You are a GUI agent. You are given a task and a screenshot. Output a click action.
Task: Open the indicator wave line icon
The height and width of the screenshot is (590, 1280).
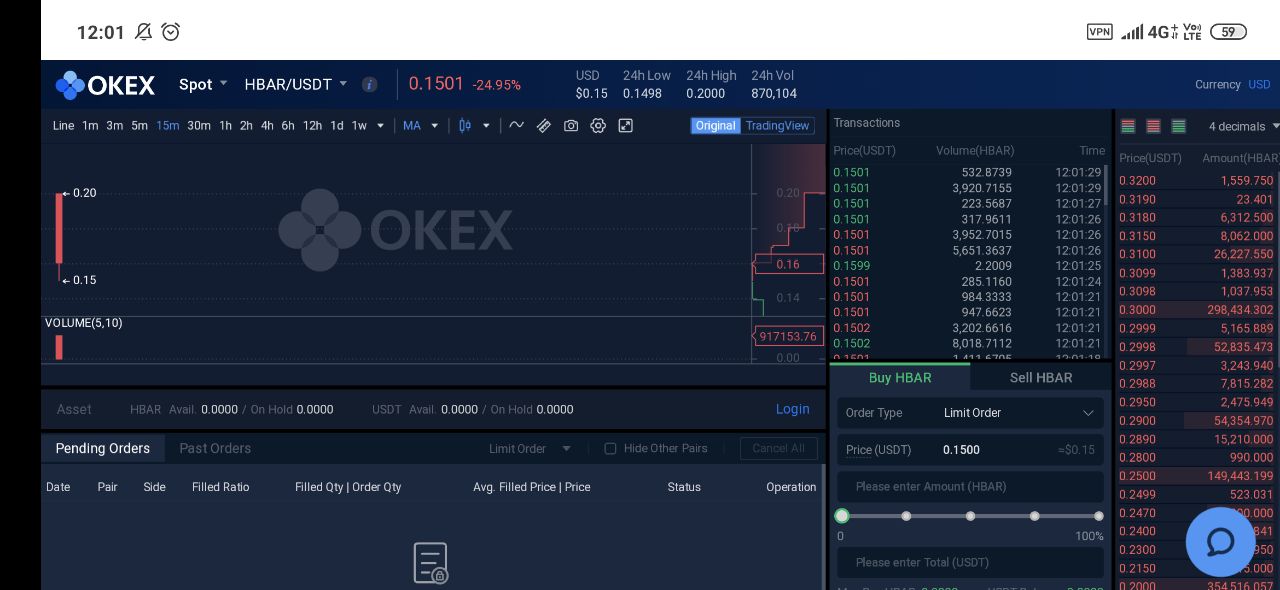pyautogui.click(x=516, y=125)
